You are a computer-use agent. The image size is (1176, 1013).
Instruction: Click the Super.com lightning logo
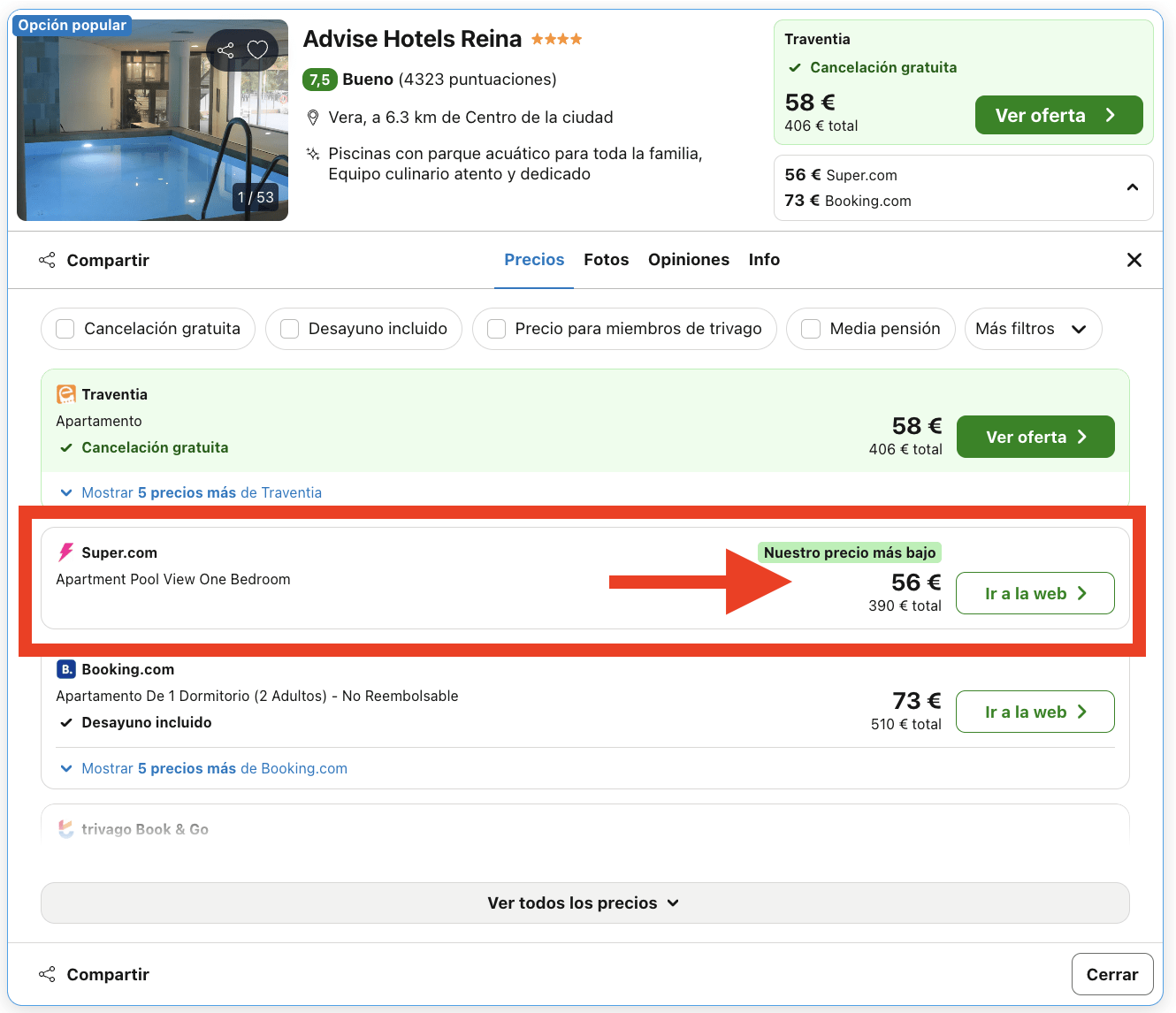point(65,552)
